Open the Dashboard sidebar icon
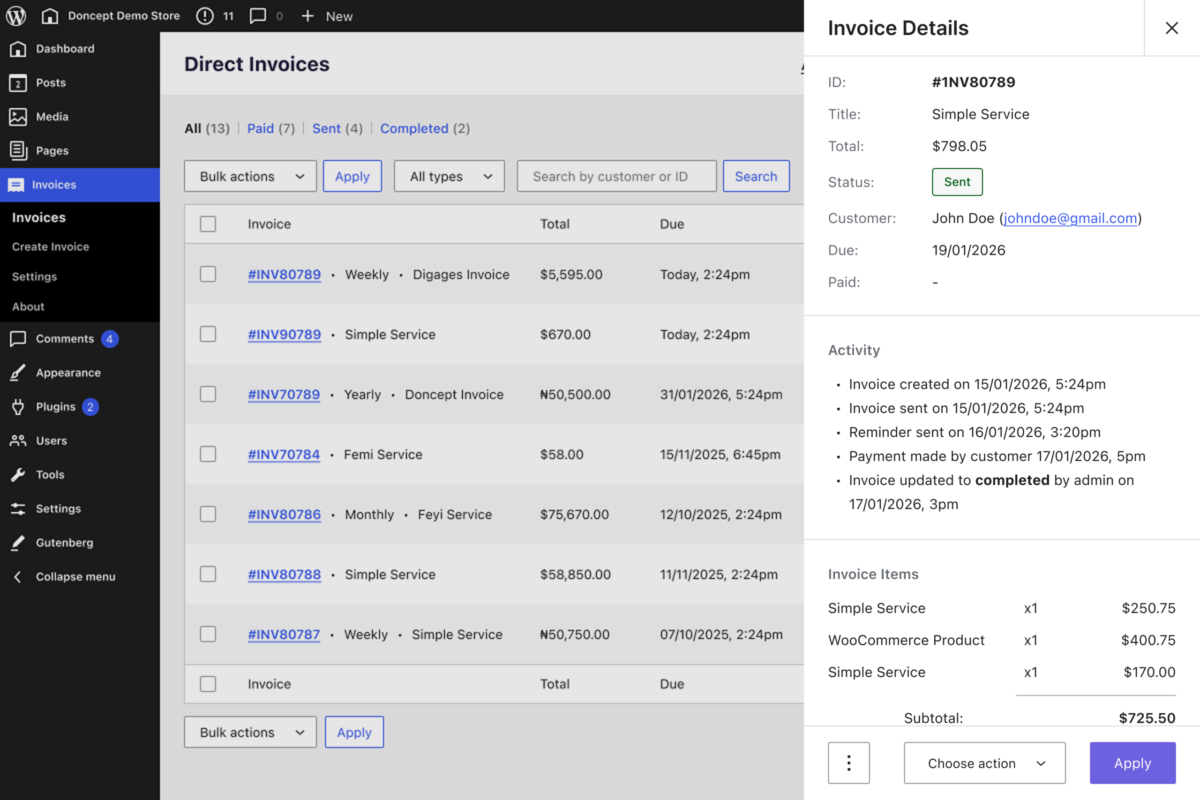Viewport: 1200px width, 800px height. point(18,49)
